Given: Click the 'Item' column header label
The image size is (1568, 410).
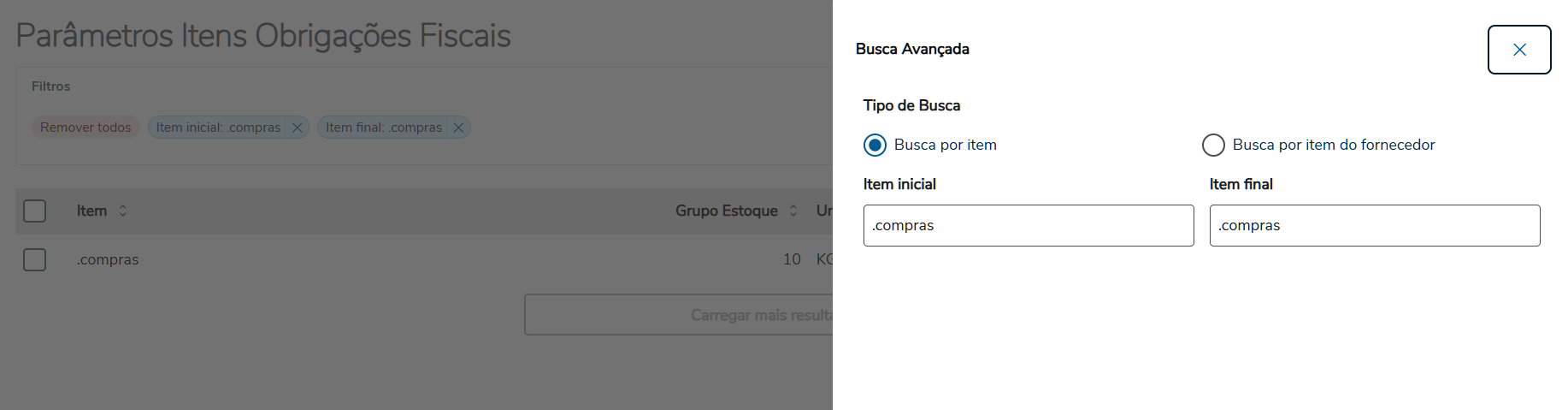Looking at the screenshot, I should (91, 211).
